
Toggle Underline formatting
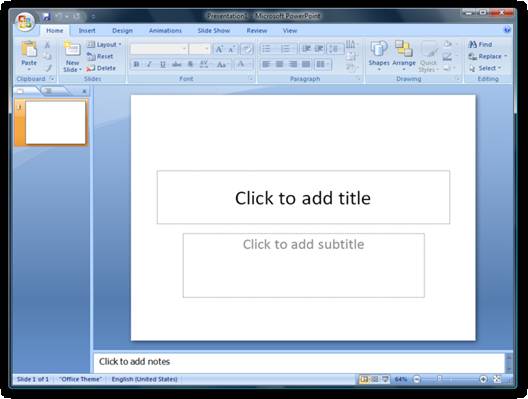[163, 64]
